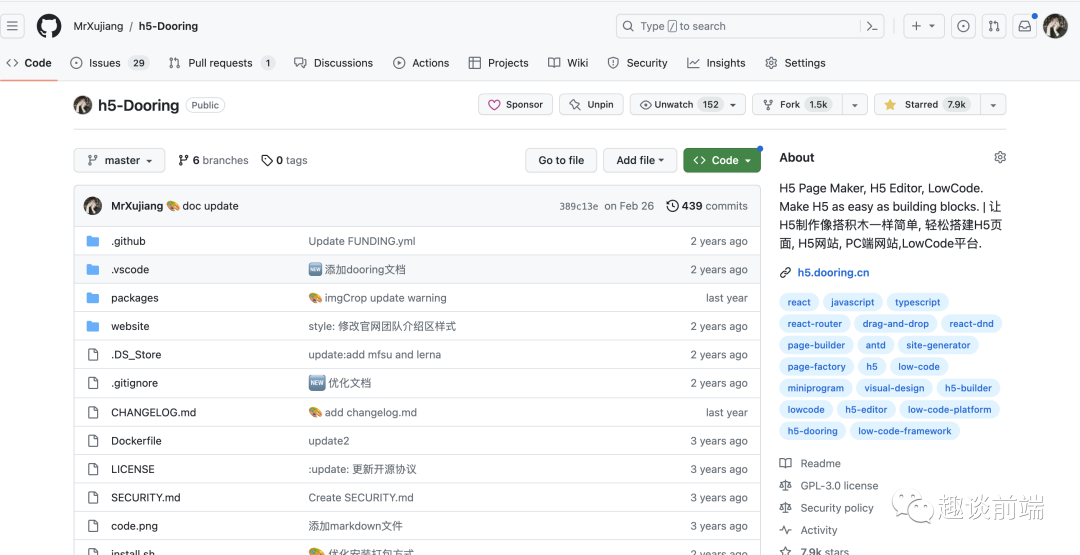Open the hamburger navigation menu
The height and width of the screenshot is (555, 1080).
coord(14,26)
